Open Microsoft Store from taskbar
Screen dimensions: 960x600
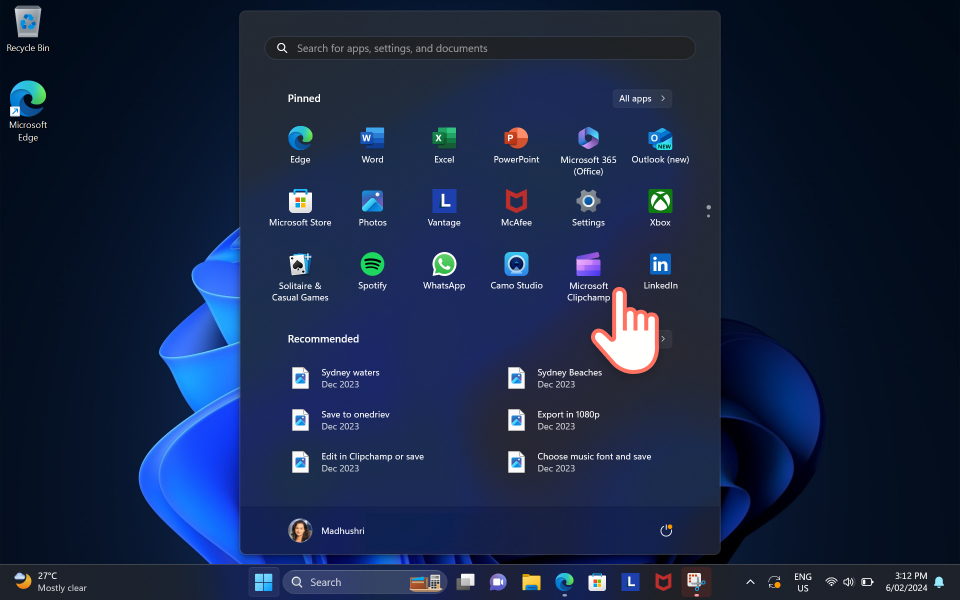tap(597, 582)
